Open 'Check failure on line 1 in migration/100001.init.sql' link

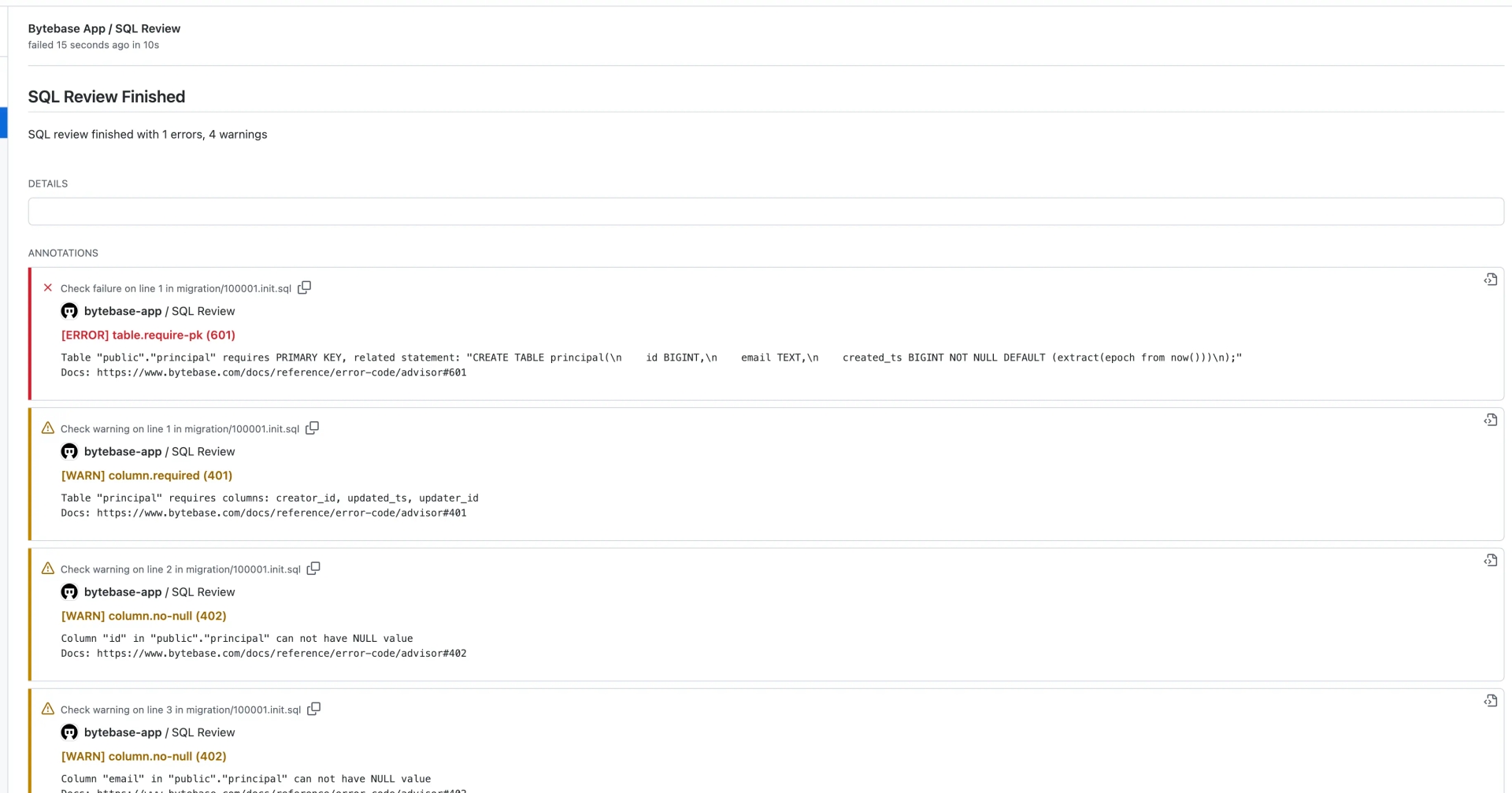(176, 288)
